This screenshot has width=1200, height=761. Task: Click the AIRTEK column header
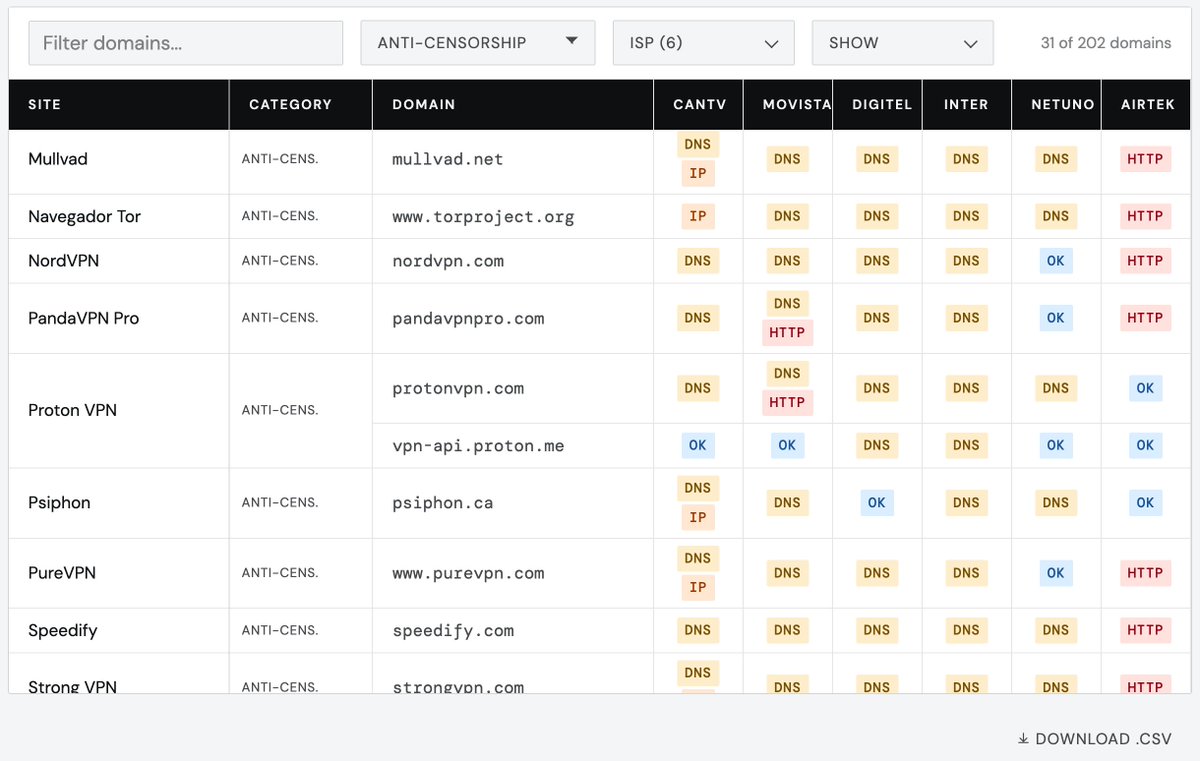coord(1146,104)
